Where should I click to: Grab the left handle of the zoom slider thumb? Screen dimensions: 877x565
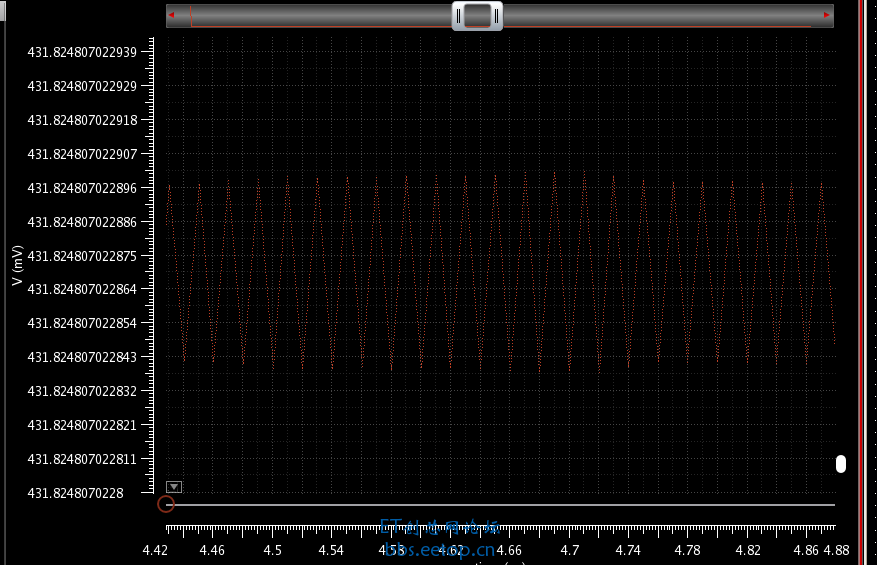point(459,16)
